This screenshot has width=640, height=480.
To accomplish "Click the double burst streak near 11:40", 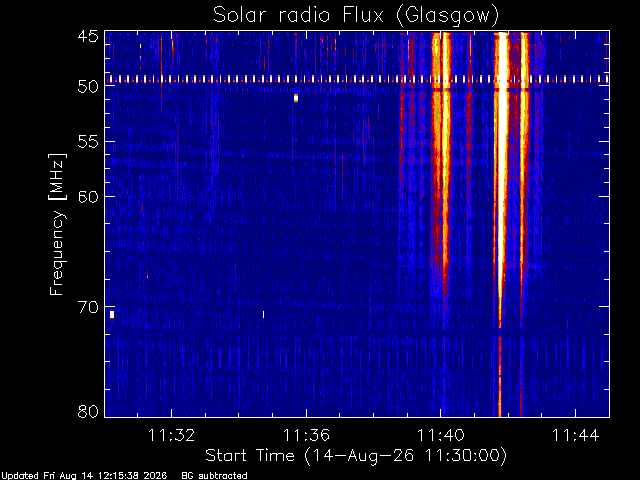I will click(441, 163).
